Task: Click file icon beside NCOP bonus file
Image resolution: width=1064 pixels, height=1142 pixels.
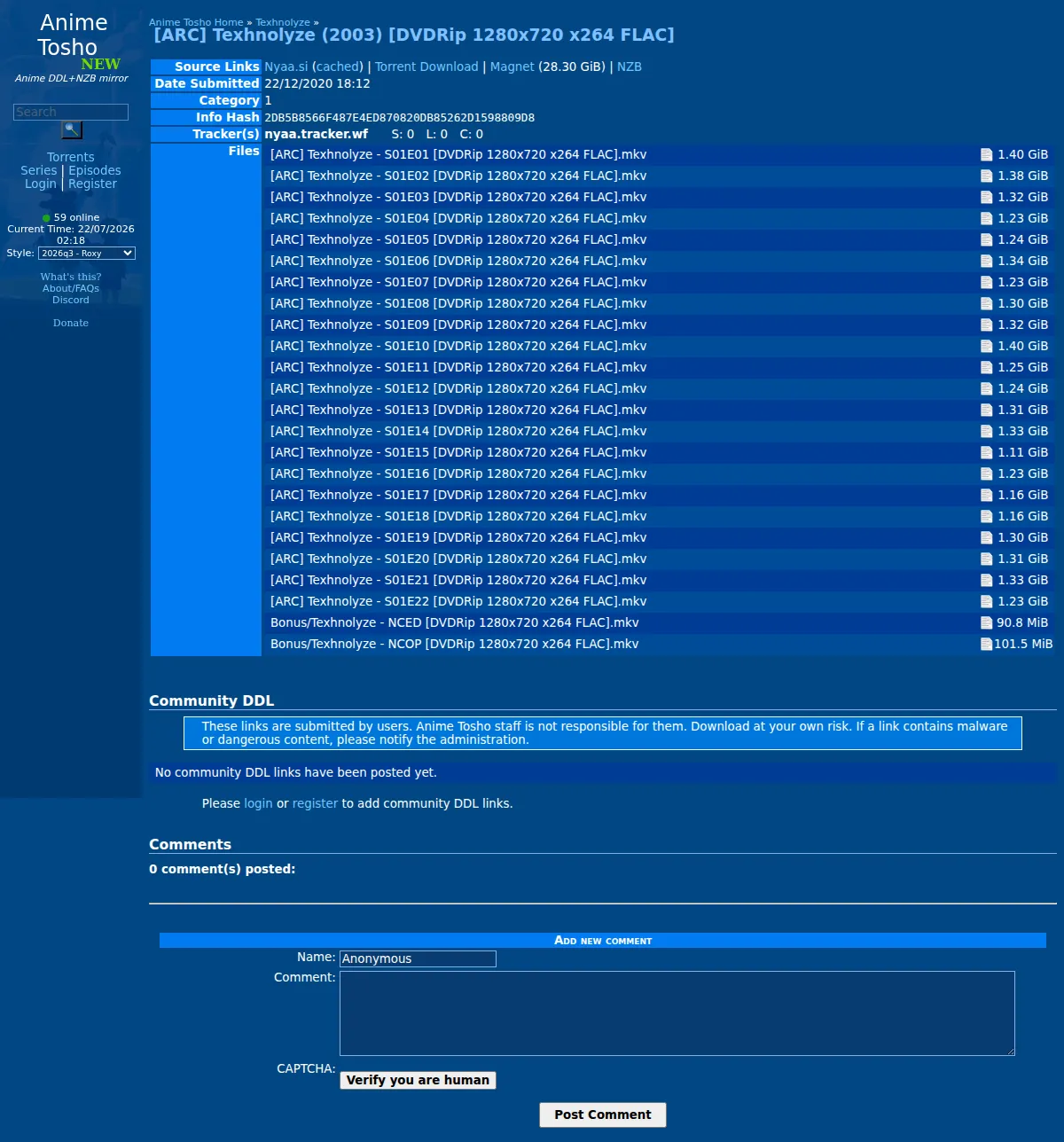Action: click(x=986, y=644)
